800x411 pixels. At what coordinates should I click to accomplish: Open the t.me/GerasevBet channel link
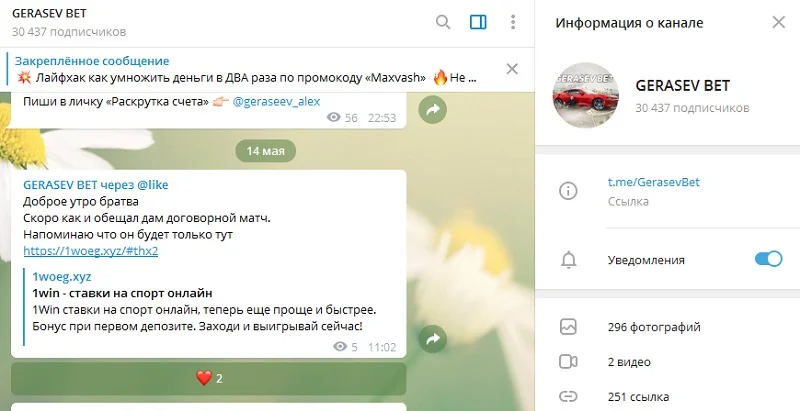coord(654,182)
